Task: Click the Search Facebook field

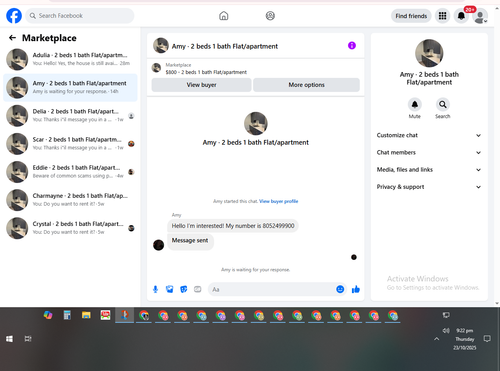Action: tap(80, 16)
